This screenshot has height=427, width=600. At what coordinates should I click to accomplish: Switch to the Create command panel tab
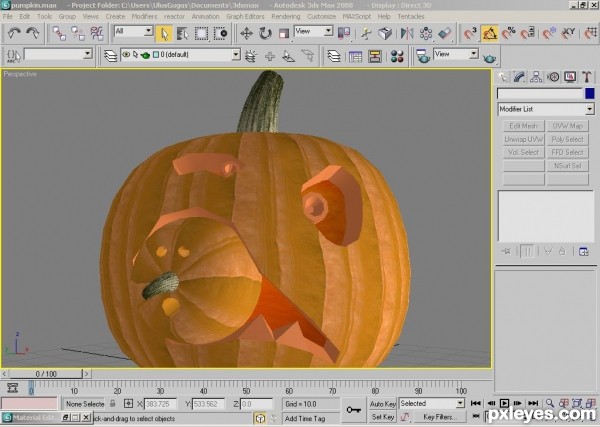click(502, 77)
